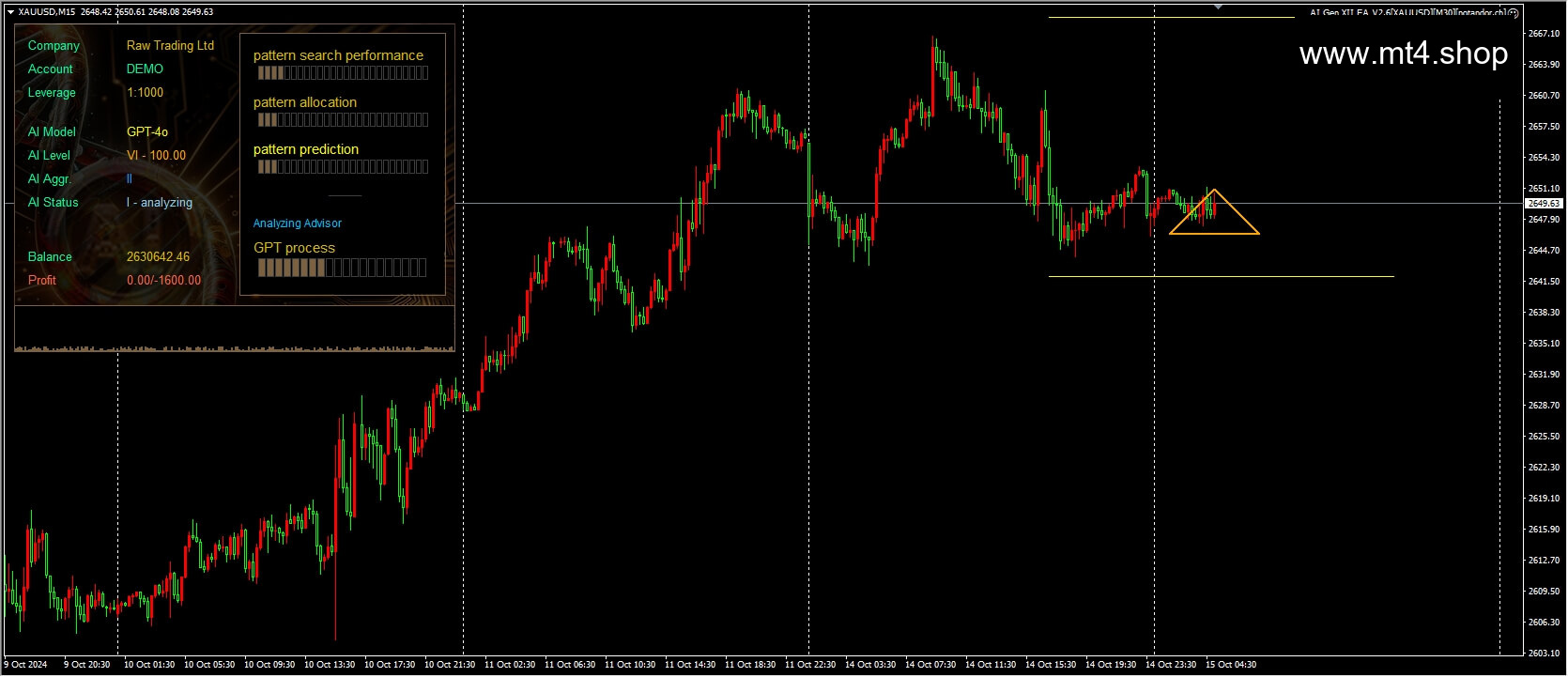Click the 2641.50 price axis label

click(x=1544, y=282)
